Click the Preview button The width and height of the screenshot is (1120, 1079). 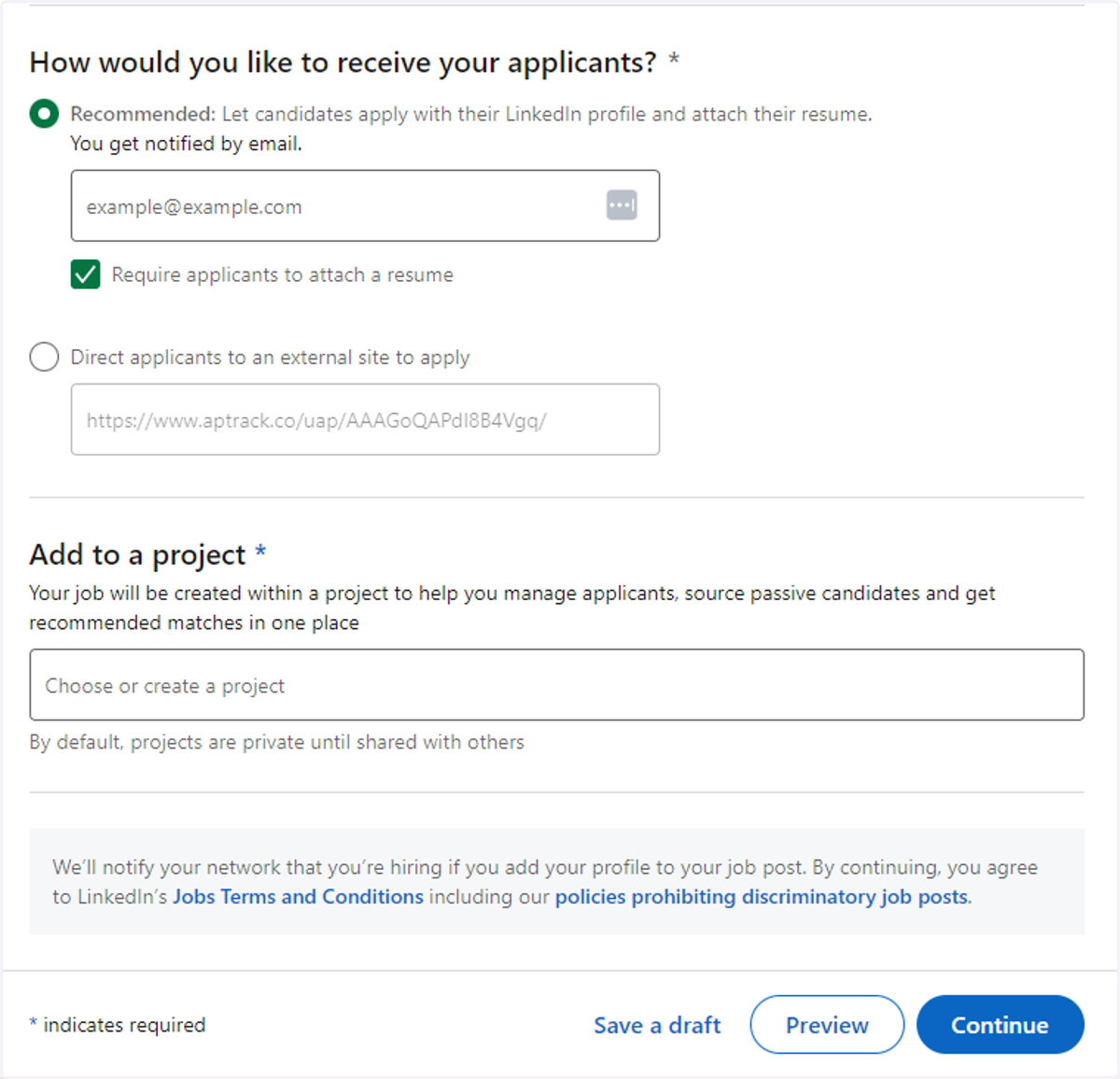pos(827,1025)
